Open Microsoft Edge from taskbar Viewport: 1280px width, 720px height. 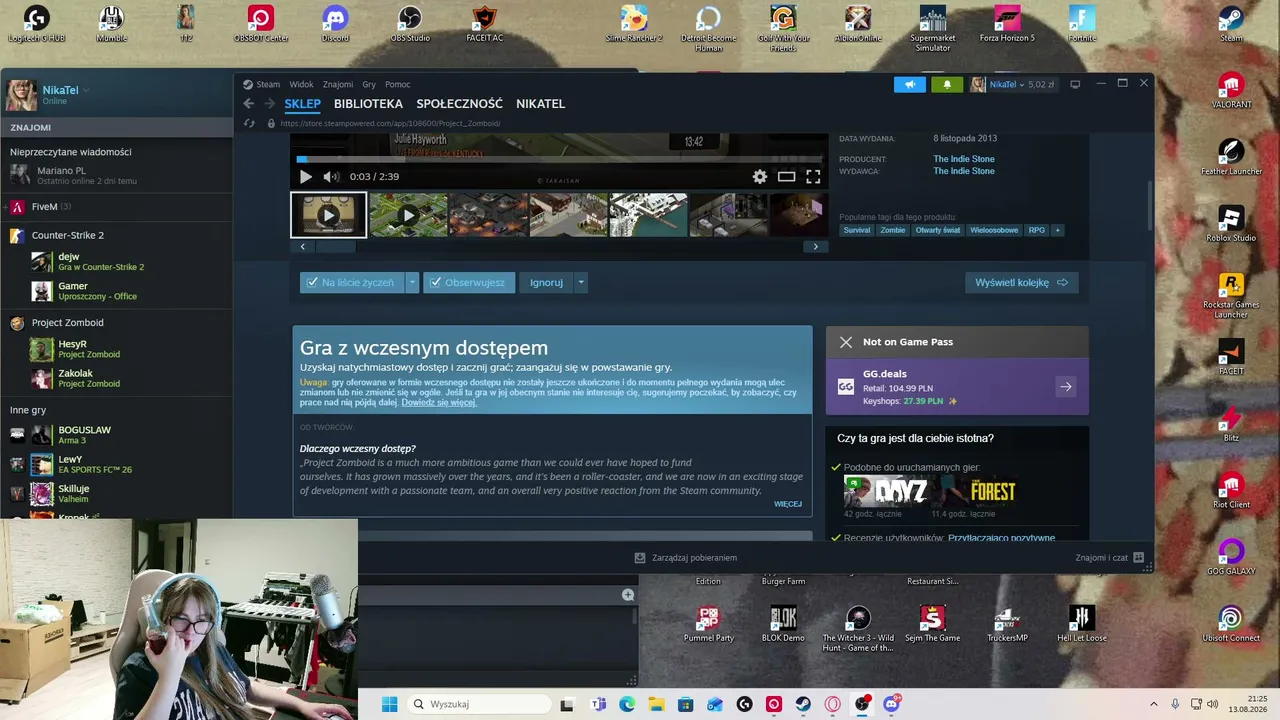627,704
